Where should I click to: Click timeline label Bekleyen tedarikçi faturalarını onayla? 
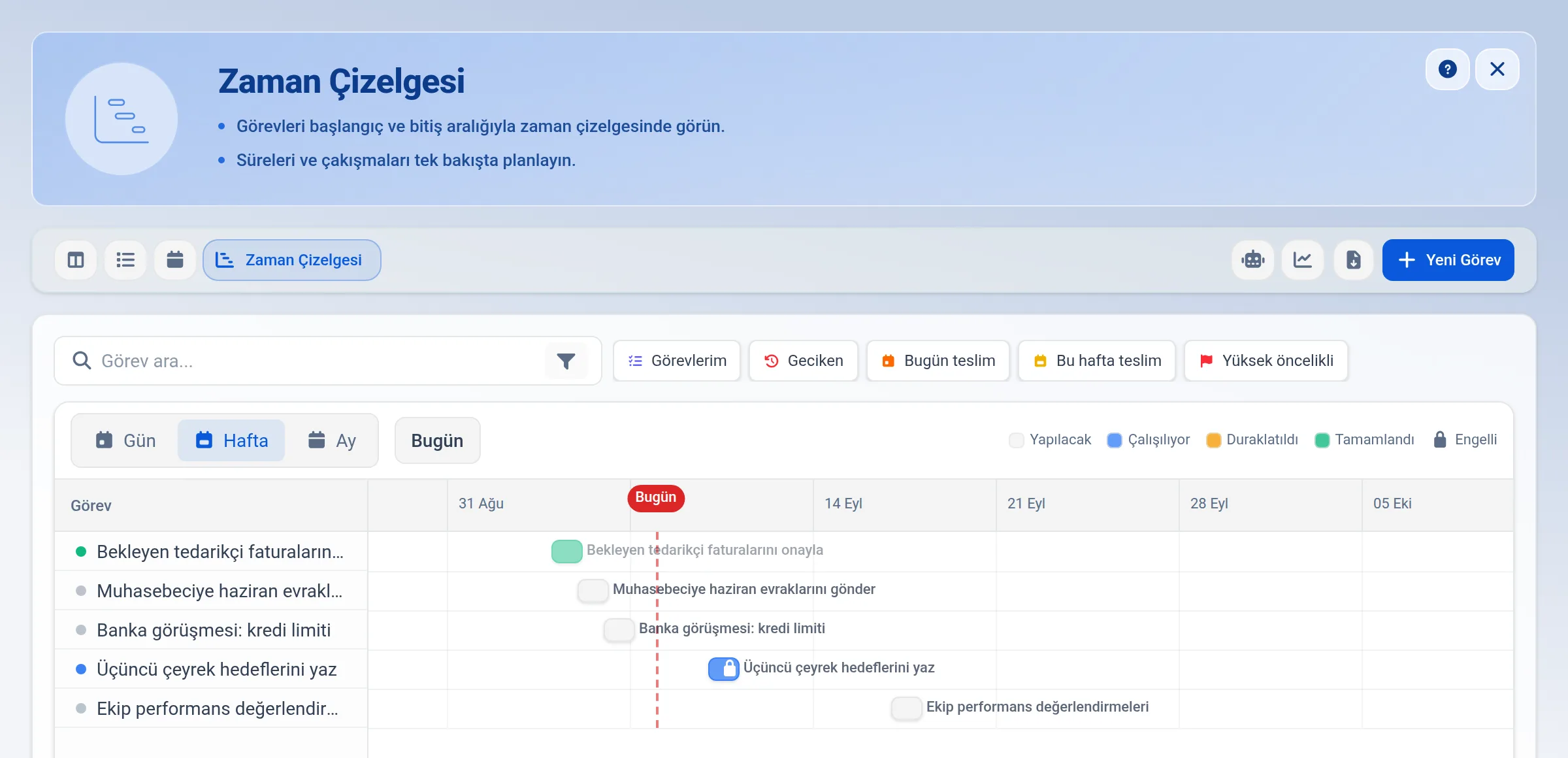point(705,550)
